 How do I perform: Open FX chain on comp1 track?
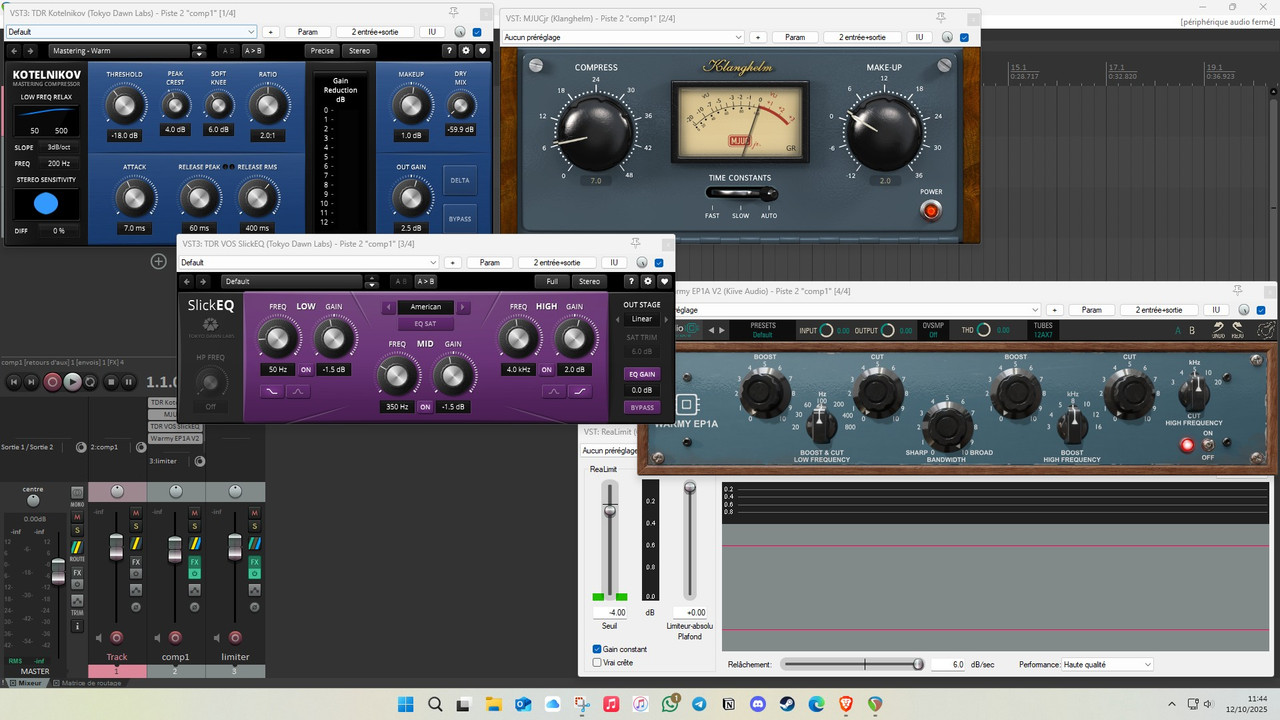[195, 562]
